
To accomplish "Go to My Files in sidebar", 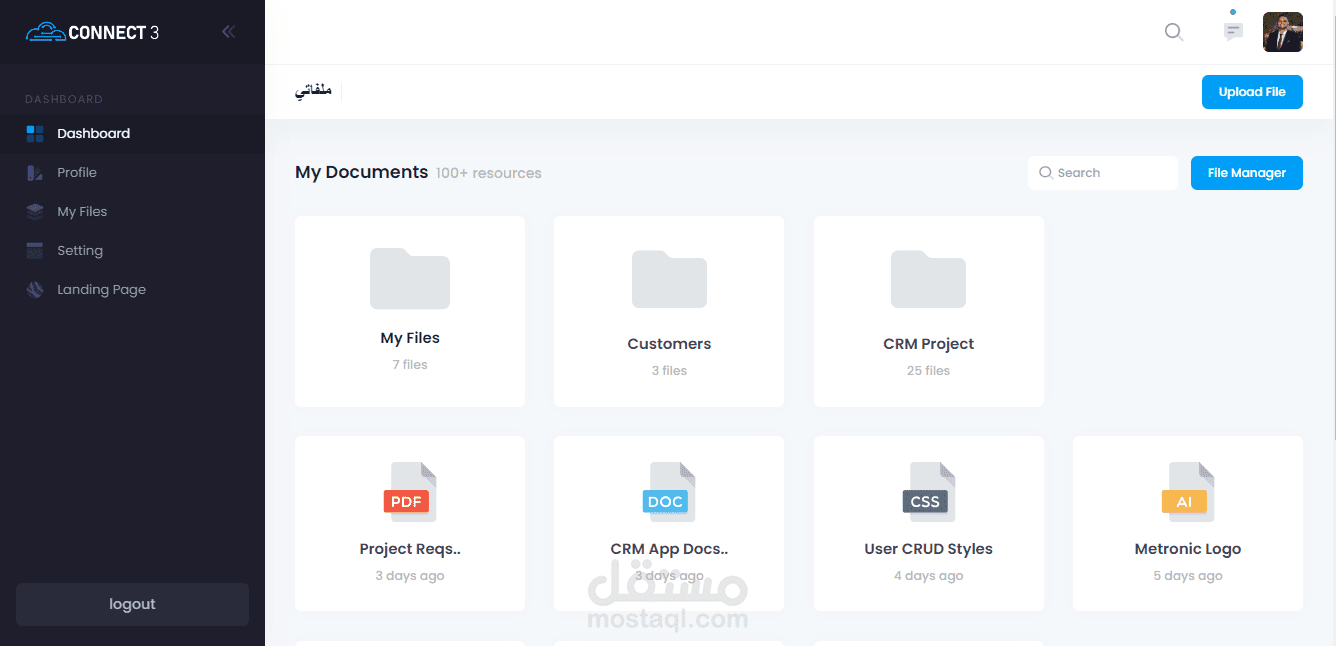I will [x=132, y=211].
